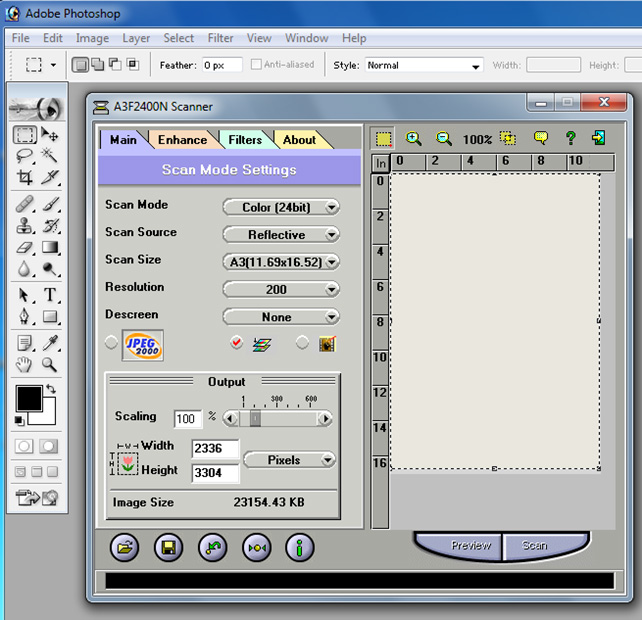Open the Filter menu
The width and height of the screenshot is (642, 620).
[220, 38]
